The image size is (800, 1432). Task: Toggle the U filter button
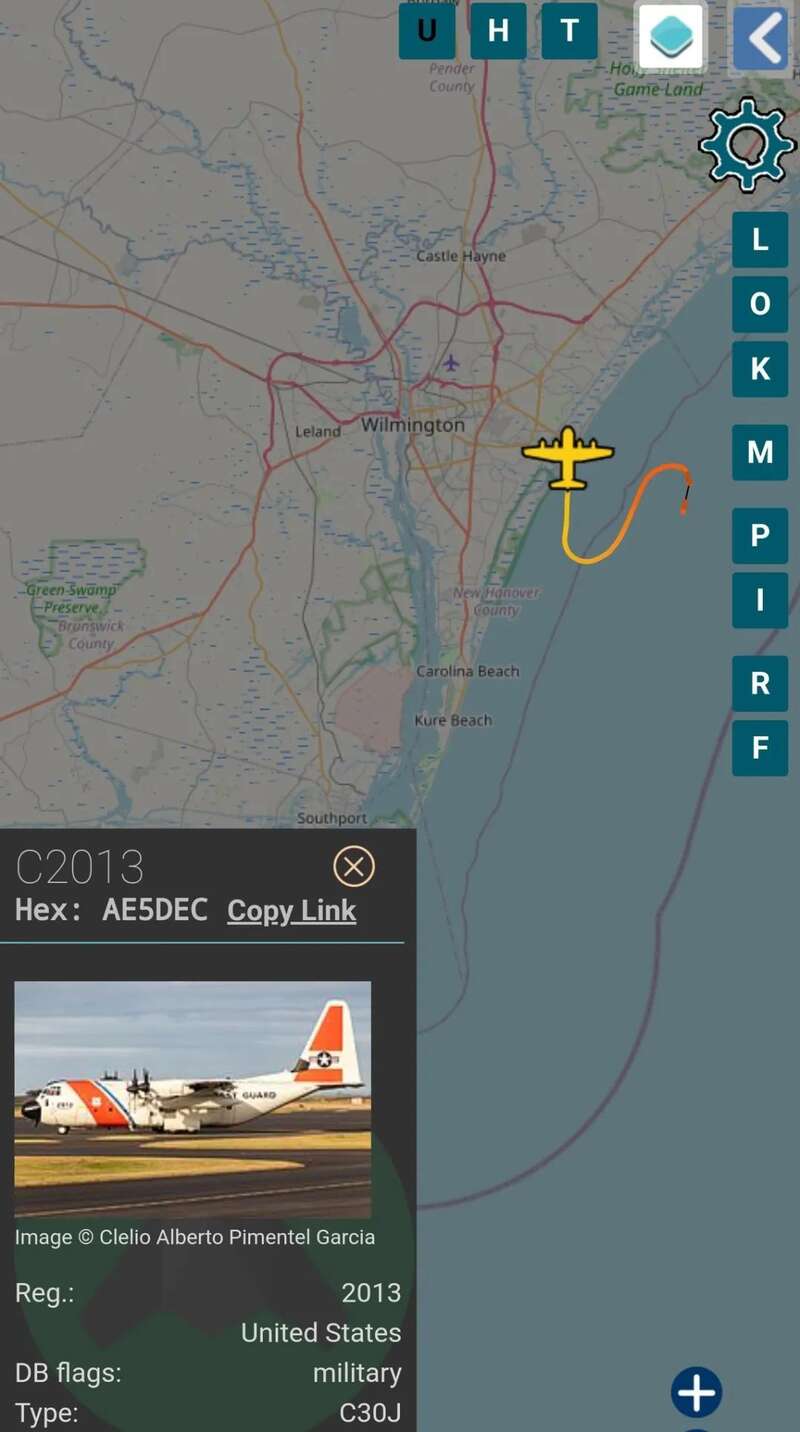(427, 31)
